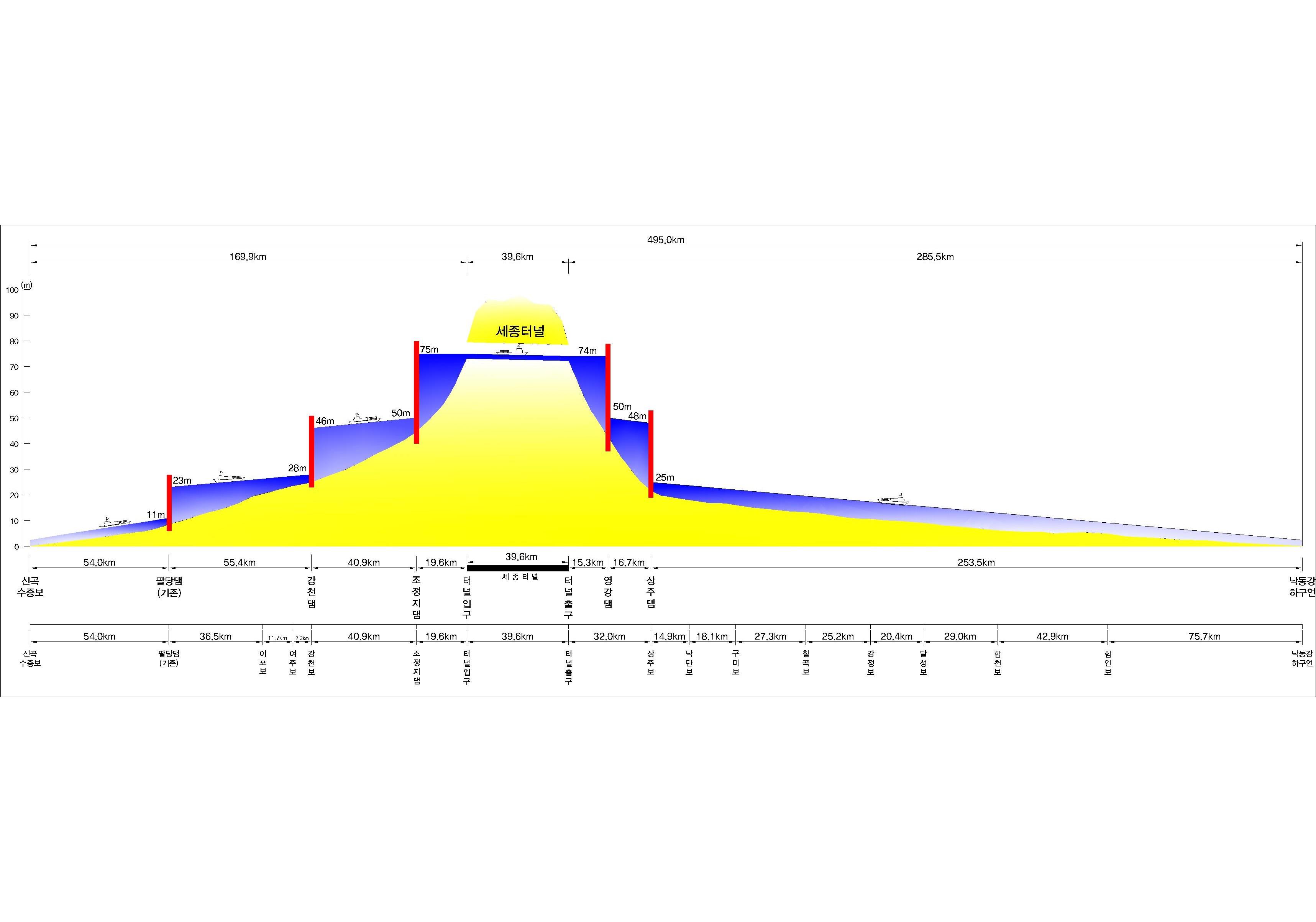The height and width of the screenshot is (922, 1316).
Task: Select the large 세종터널 label on the mountain
Action: [x=520, y=331]
